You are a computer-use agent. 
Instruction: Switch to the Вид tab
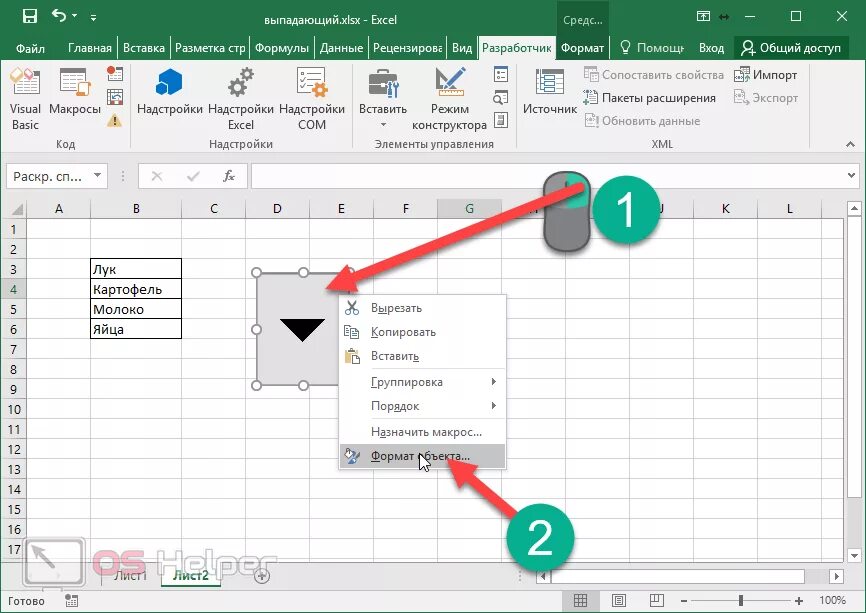tap(462, 48)
